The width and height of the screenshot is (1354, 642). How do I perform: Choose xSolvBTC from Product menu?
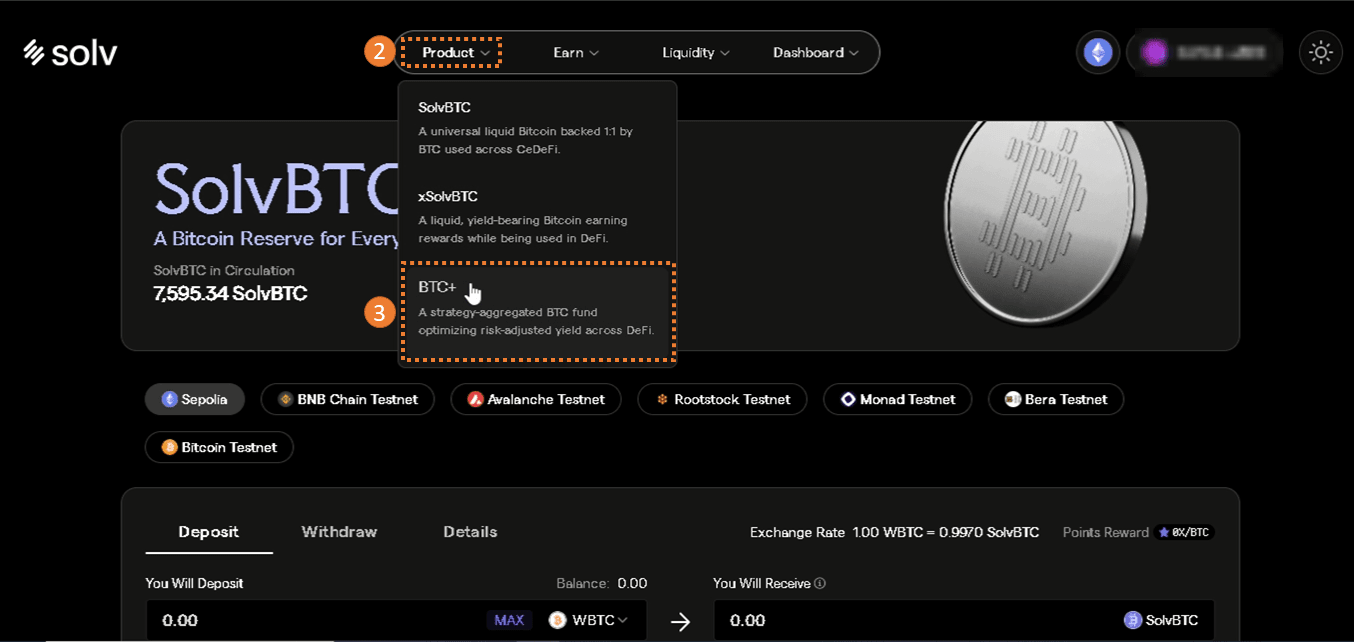(537, 218)
